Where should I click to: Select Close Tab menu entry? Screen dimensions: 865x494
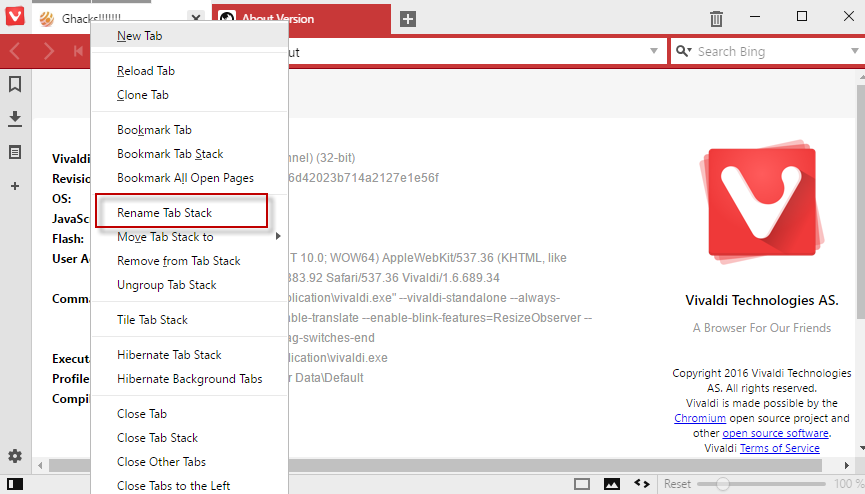point(189,413)
